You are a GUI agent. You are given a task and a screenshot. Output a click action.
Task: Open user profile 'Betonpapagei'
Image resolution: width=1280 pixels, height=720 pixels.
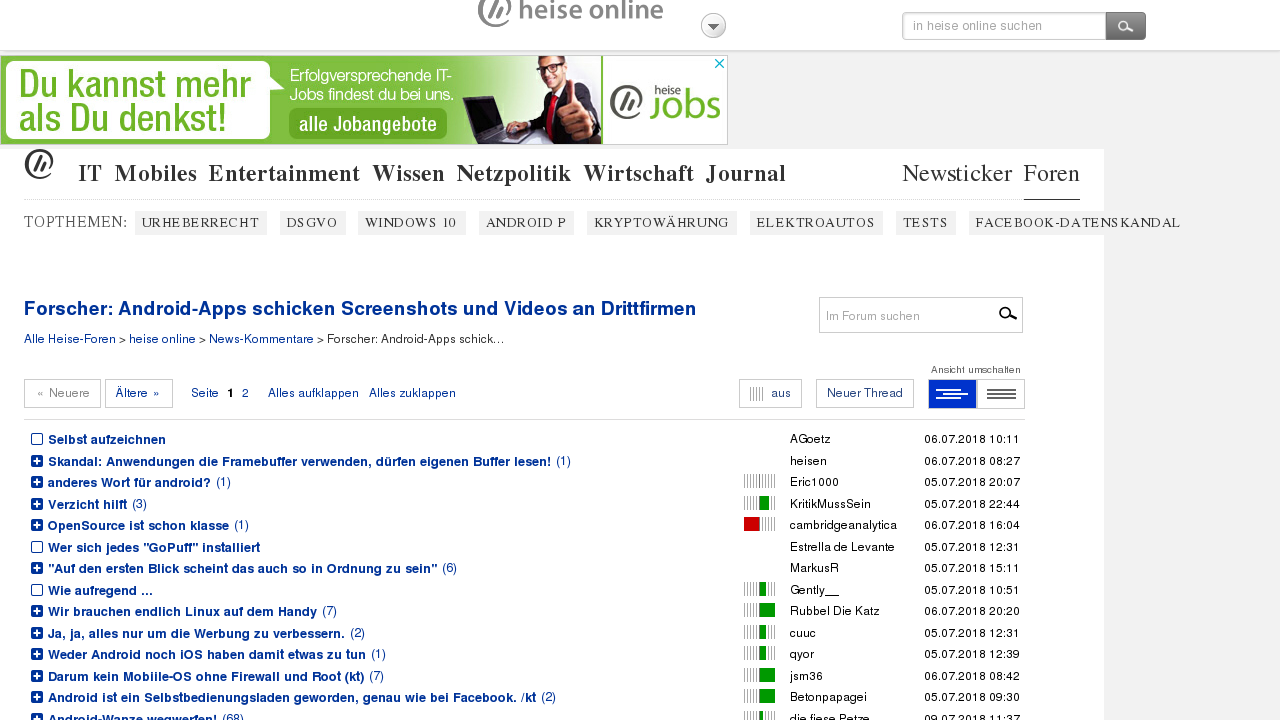pos(828,697)
